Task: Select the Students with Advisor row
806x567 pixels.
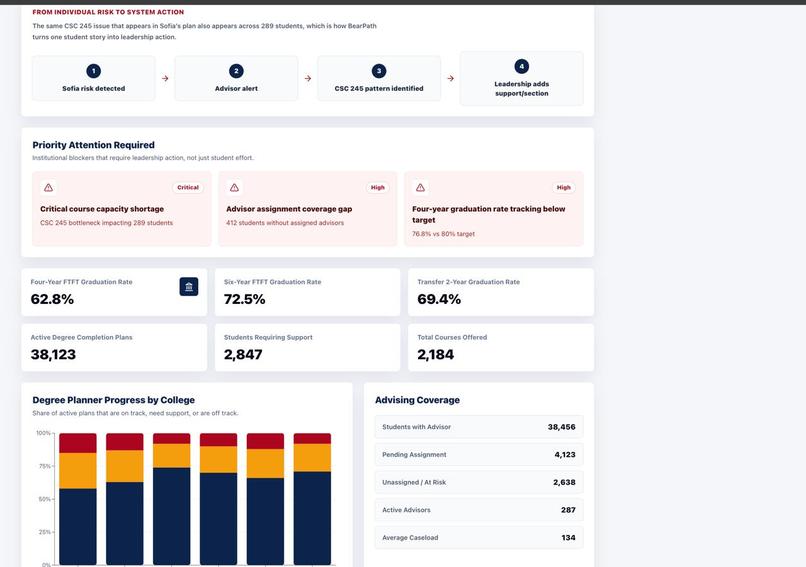Action: coord(479,427)
